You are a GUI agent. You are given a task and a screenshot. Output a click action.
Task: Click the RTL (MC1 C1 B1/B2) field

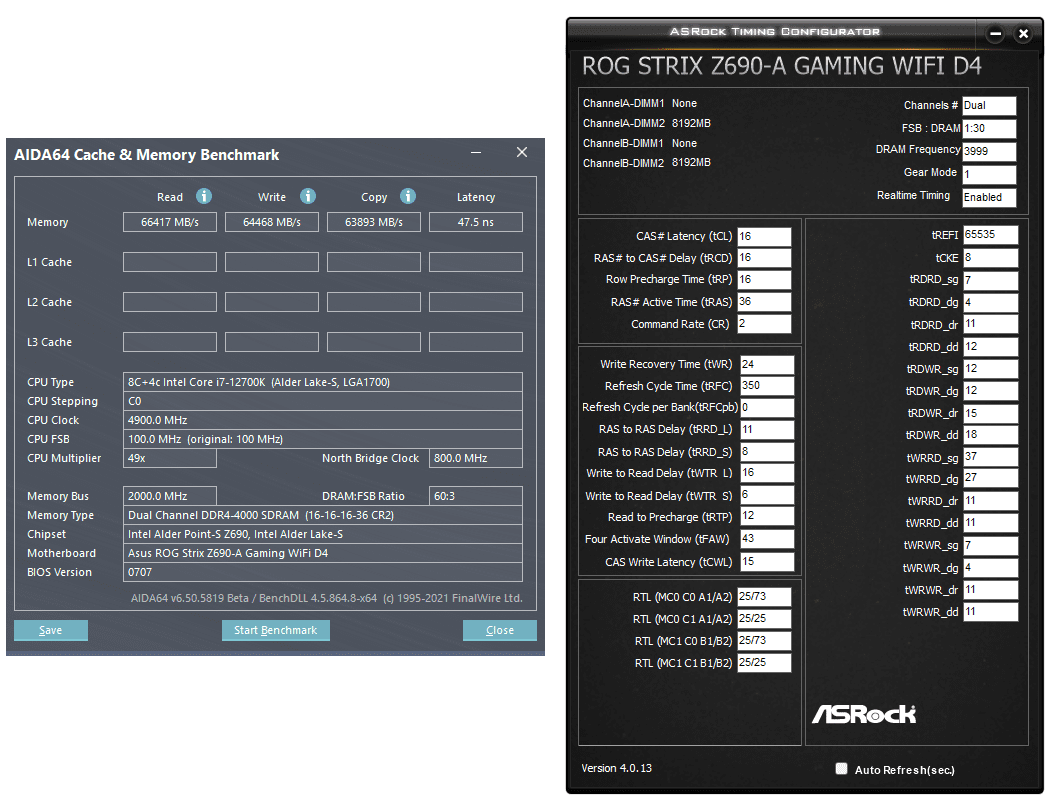(764, 663)
